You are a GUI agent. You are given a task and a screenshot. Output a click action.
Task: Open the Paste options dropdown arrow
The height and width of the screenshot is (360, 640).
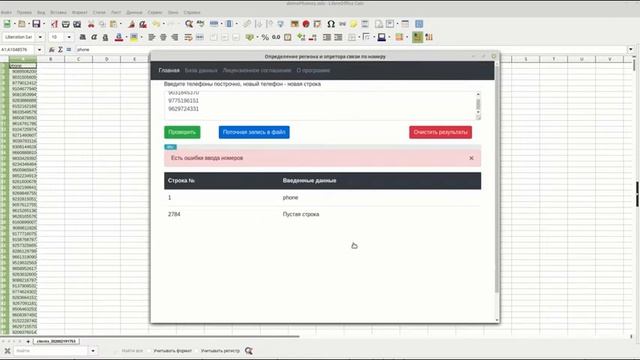(x=120, y=24)
